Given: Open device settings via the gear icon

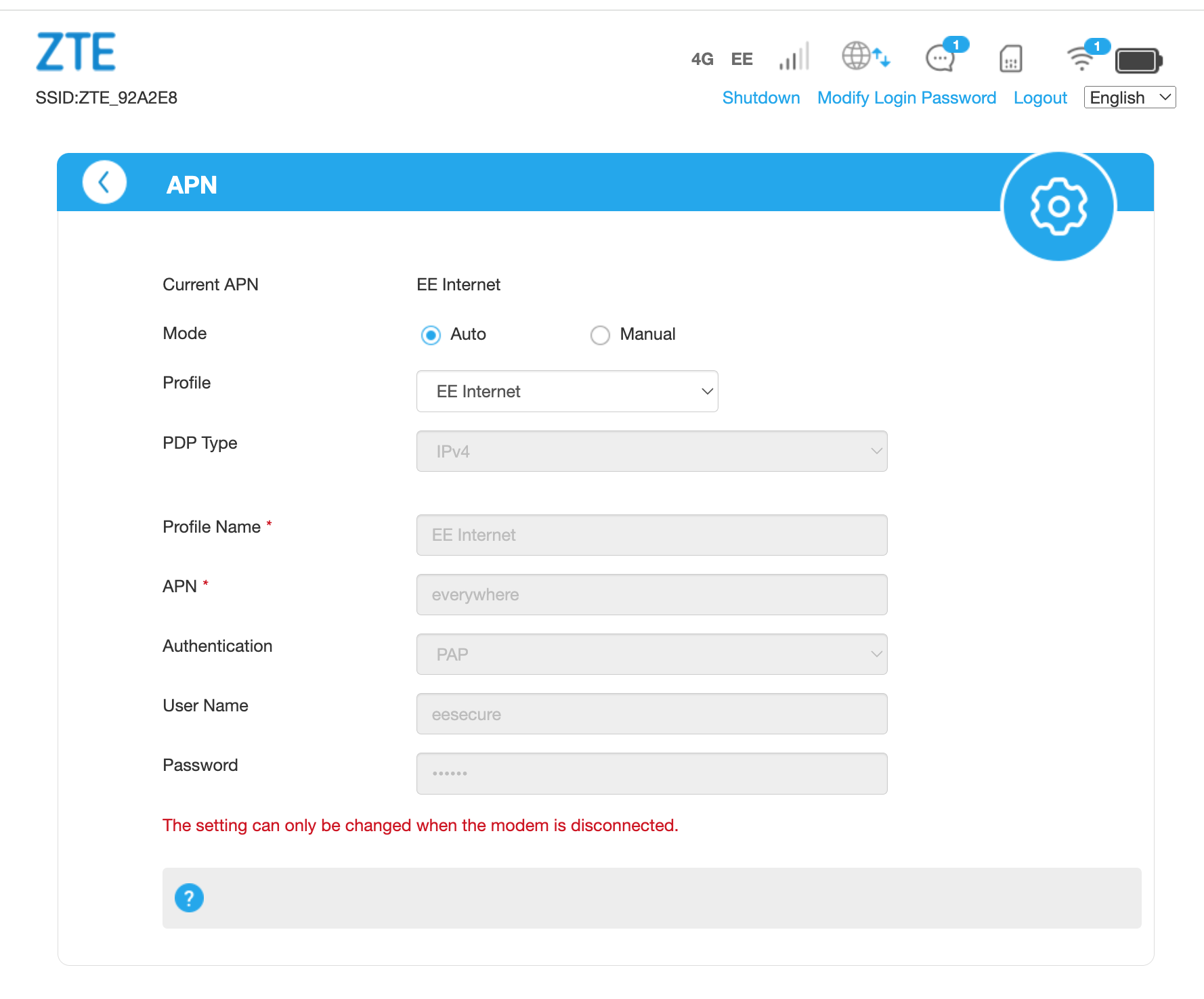Looking at the screenshot, I should pyautogui.click(x=1059, y=206).
